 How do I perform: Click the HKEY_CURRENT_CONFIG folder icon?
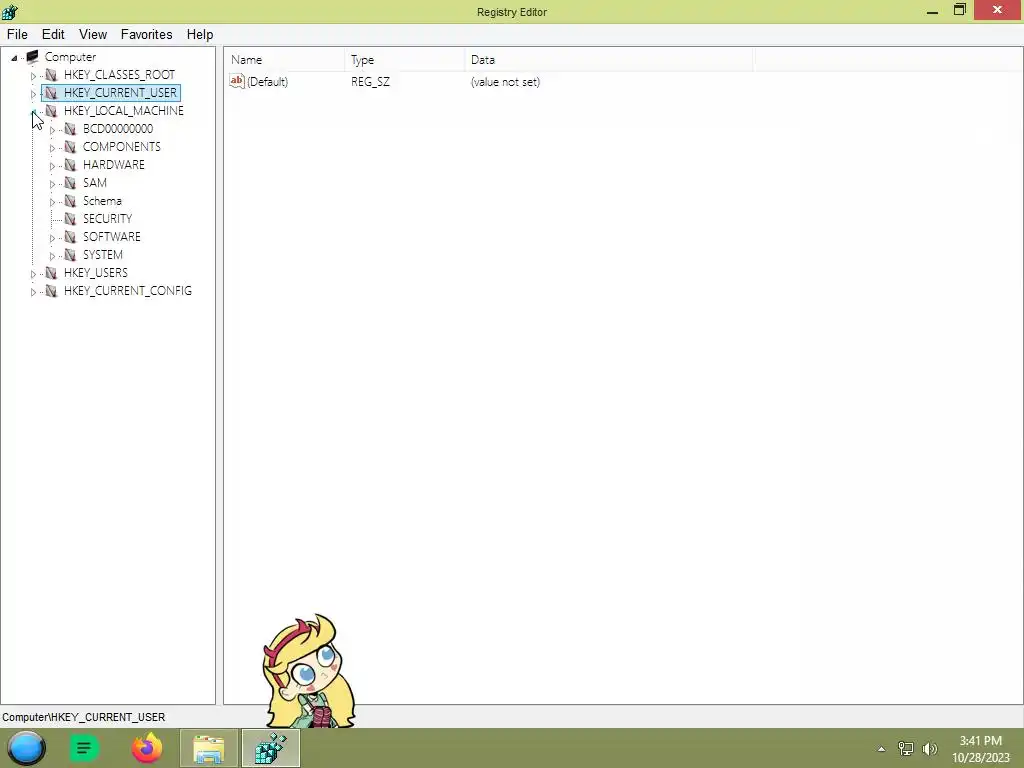click(51, 291)
